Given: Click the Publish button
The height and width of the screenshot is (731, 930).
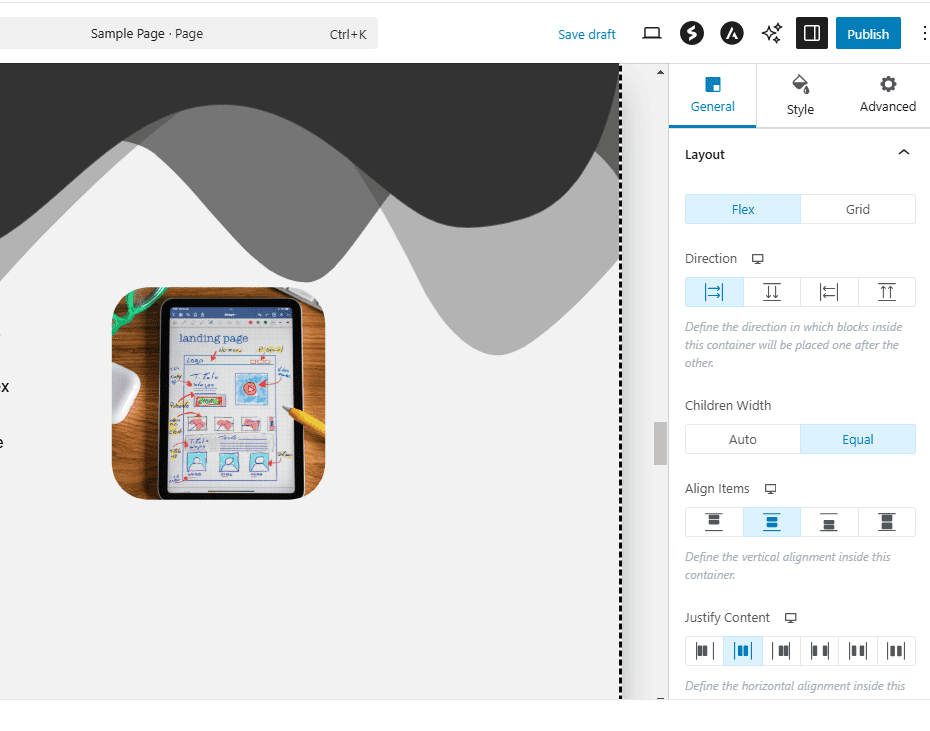Looking at the screenshot, I should 867,33.
